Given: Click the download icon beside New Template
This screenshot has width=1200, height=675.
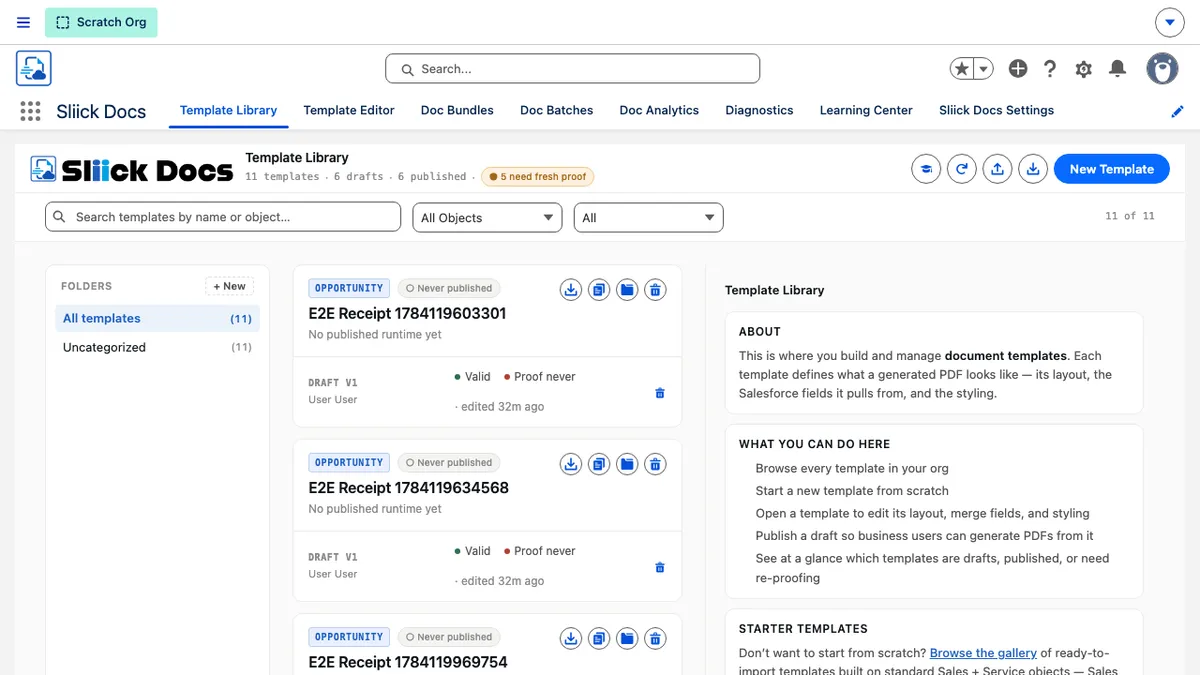Looking at the screenshot, I should [x=1033, y=169].
